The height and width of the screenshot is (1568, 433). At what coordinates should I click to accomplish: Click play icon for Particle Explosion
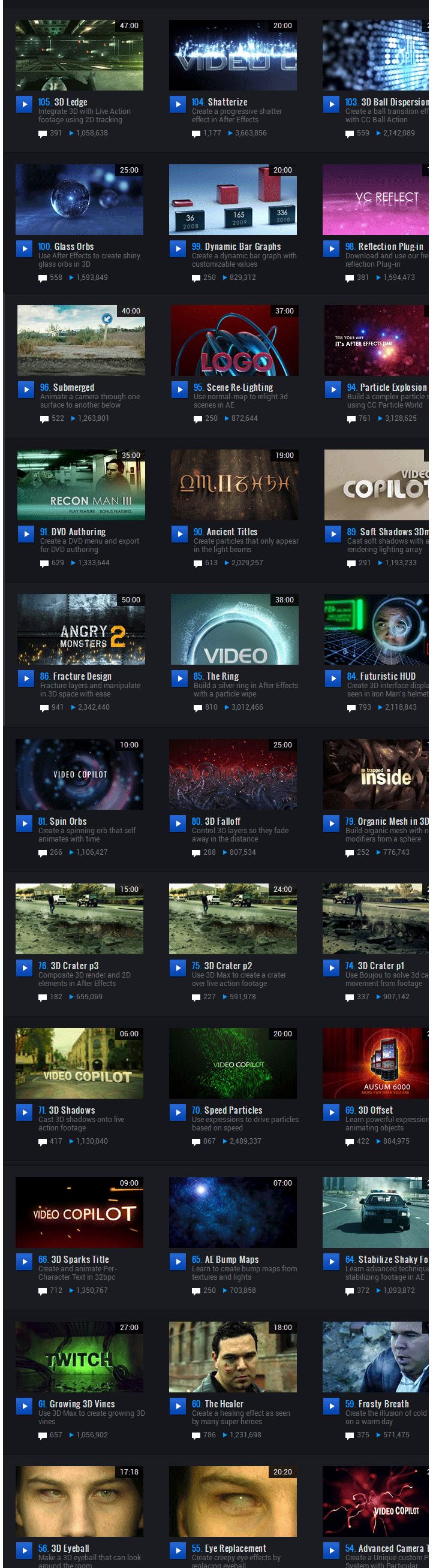tap(332, 389)
